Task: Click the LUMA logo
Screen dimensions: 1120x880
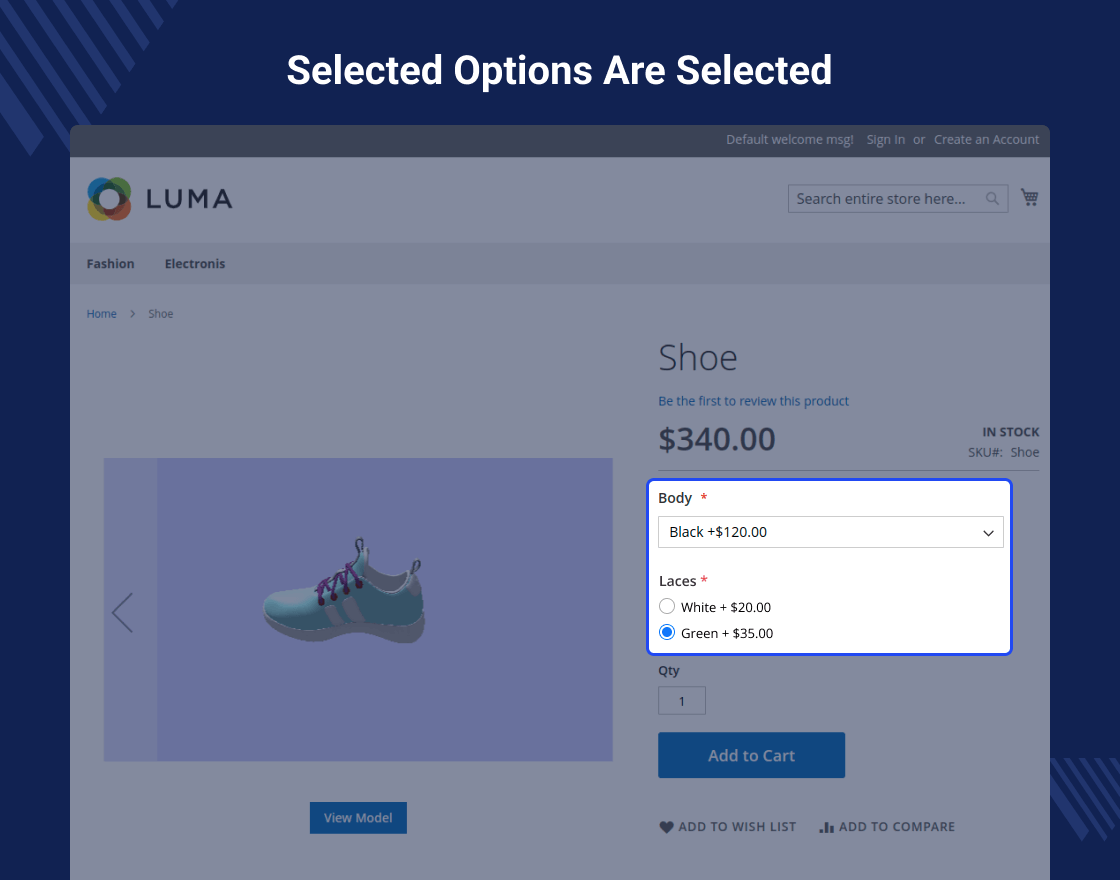Action: 159,198
